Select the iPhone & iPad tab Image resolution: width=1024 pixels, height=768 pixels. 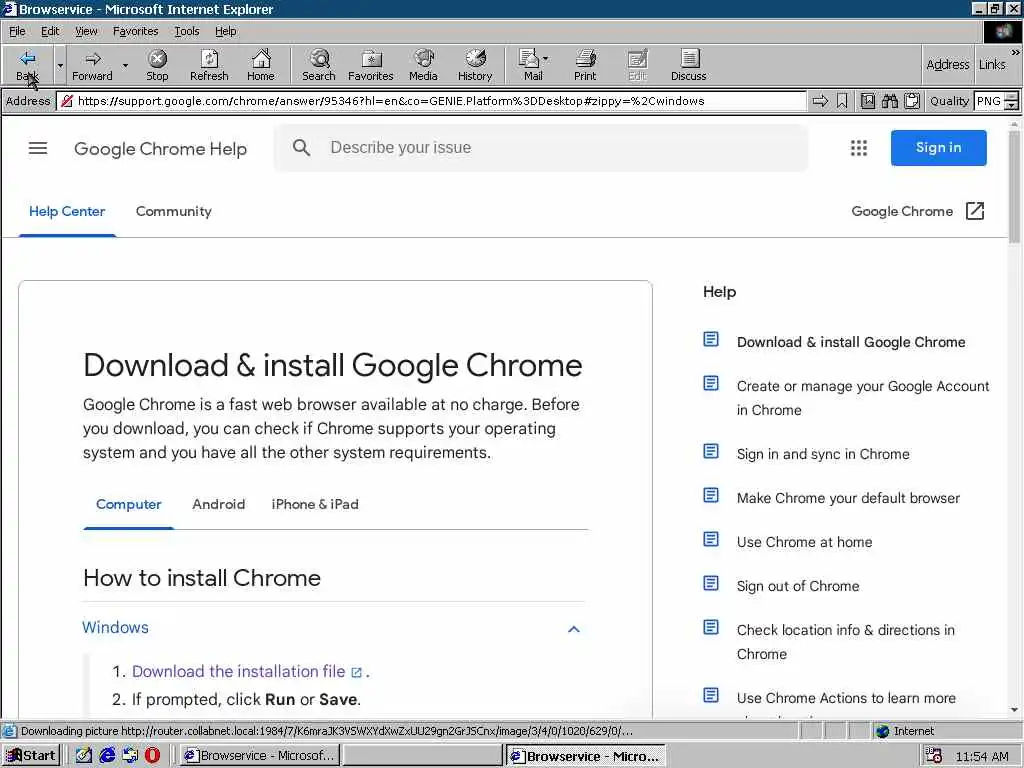coord(315,504)
